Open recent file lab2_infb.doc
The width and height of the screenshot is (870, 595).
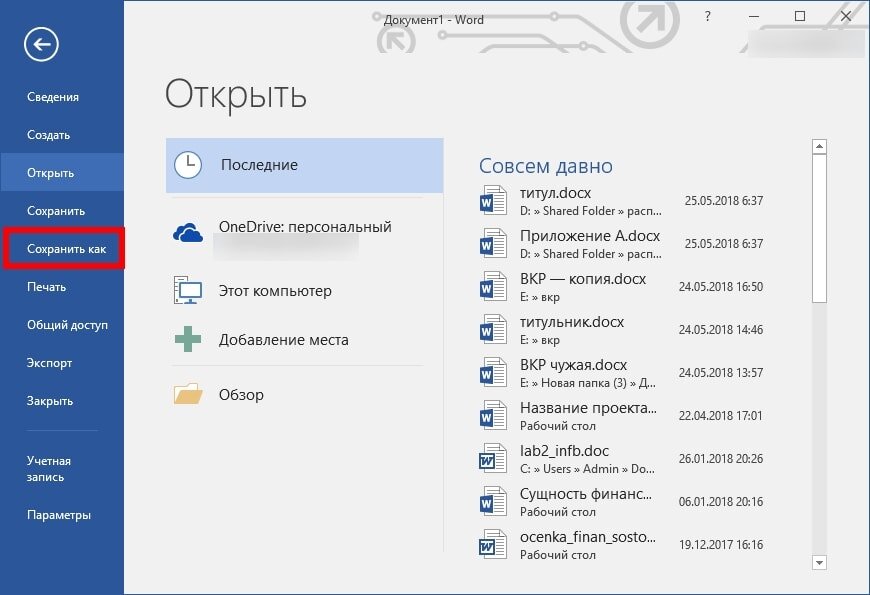pos(623,458)
